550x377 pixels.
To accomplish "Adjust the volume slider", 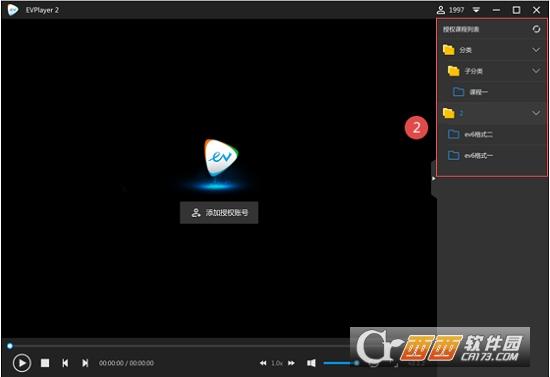I will 340,363.
